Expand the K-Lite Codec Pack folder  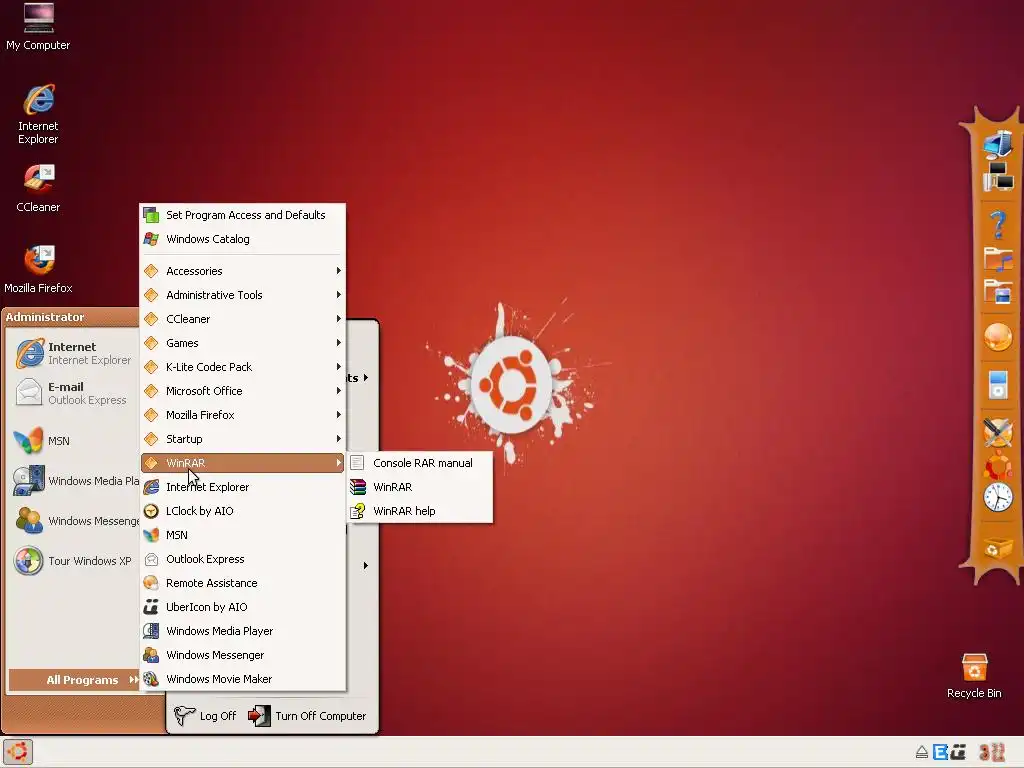(243, 367)
